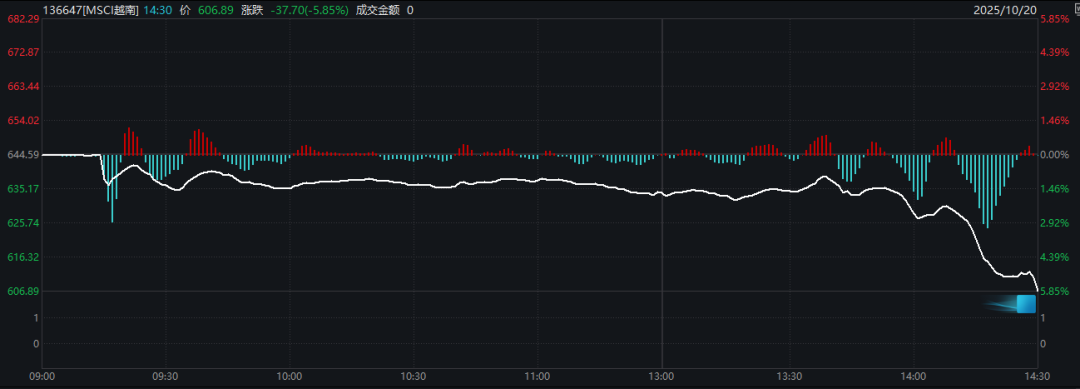Image resolution: width=1080 pixels, height=389 pixels.
Task: Click the 663.44 price axis label
Action: coord(23,86)
